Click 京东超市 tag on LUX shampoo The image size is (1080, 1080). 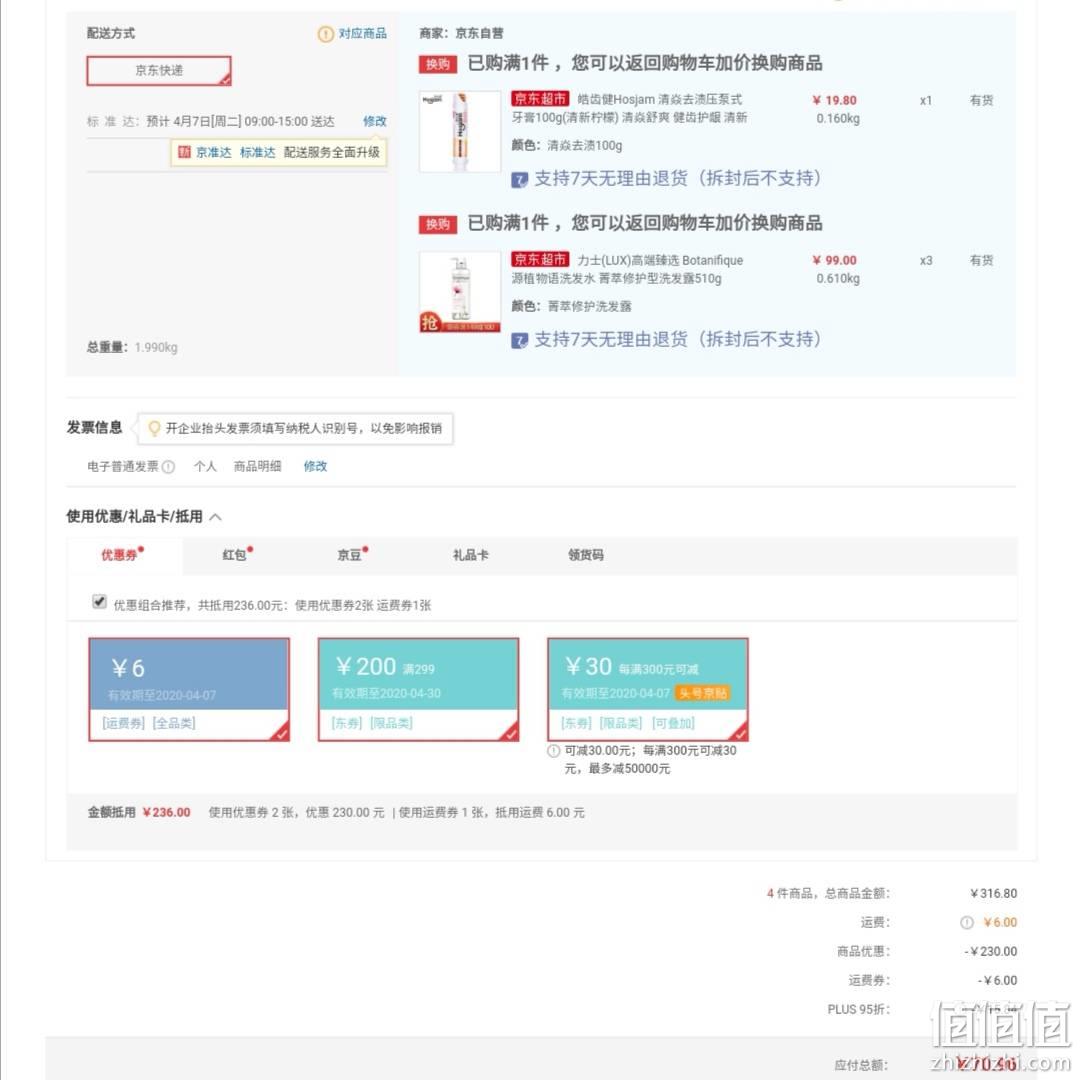tap(540, 259)
